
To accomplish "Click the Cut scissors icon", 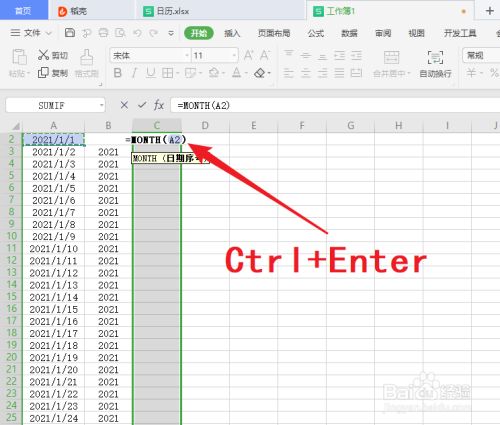I will pyautogui.click(x=43, y=55).
